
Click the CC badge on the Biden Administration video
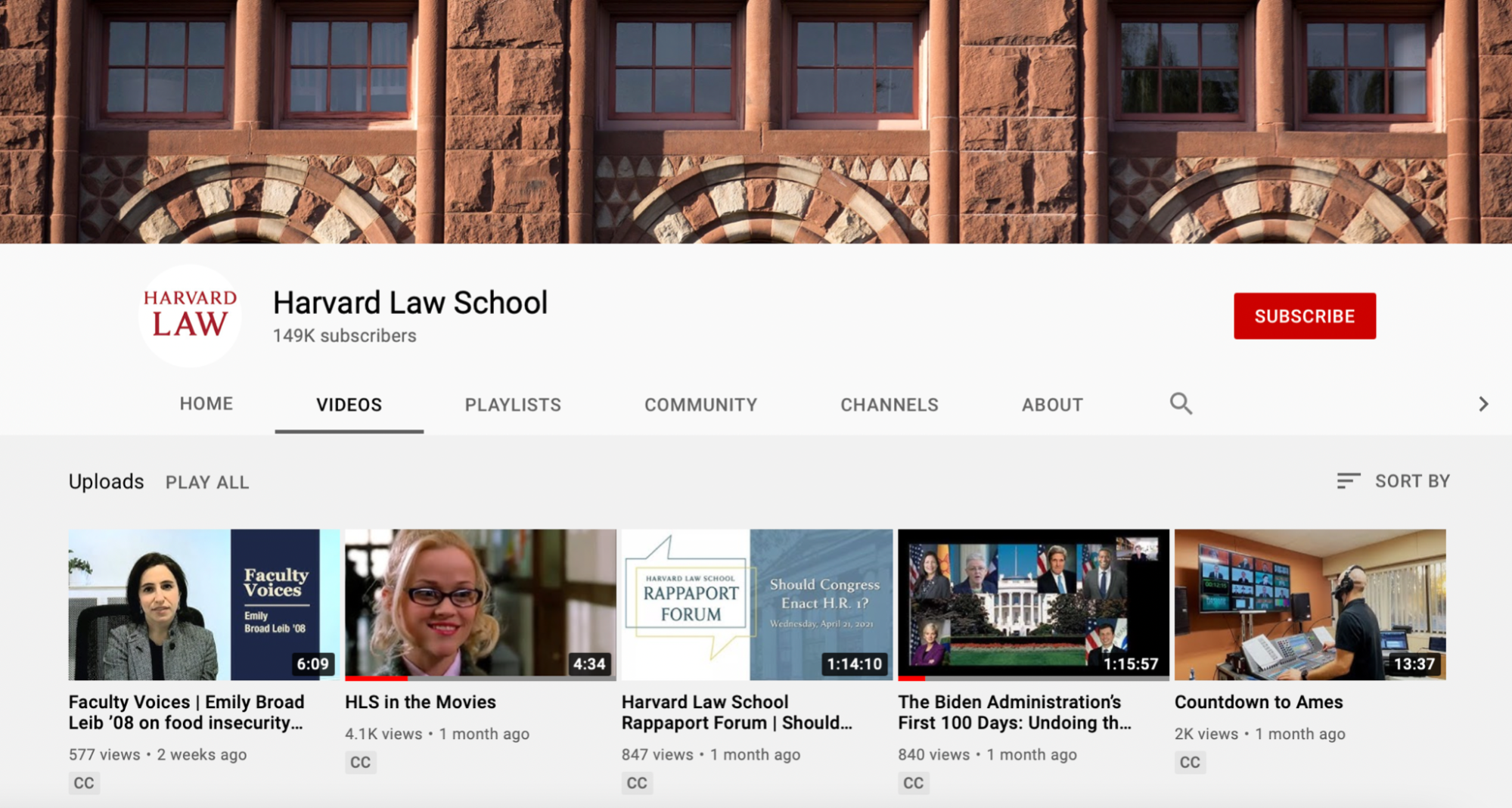913,783
